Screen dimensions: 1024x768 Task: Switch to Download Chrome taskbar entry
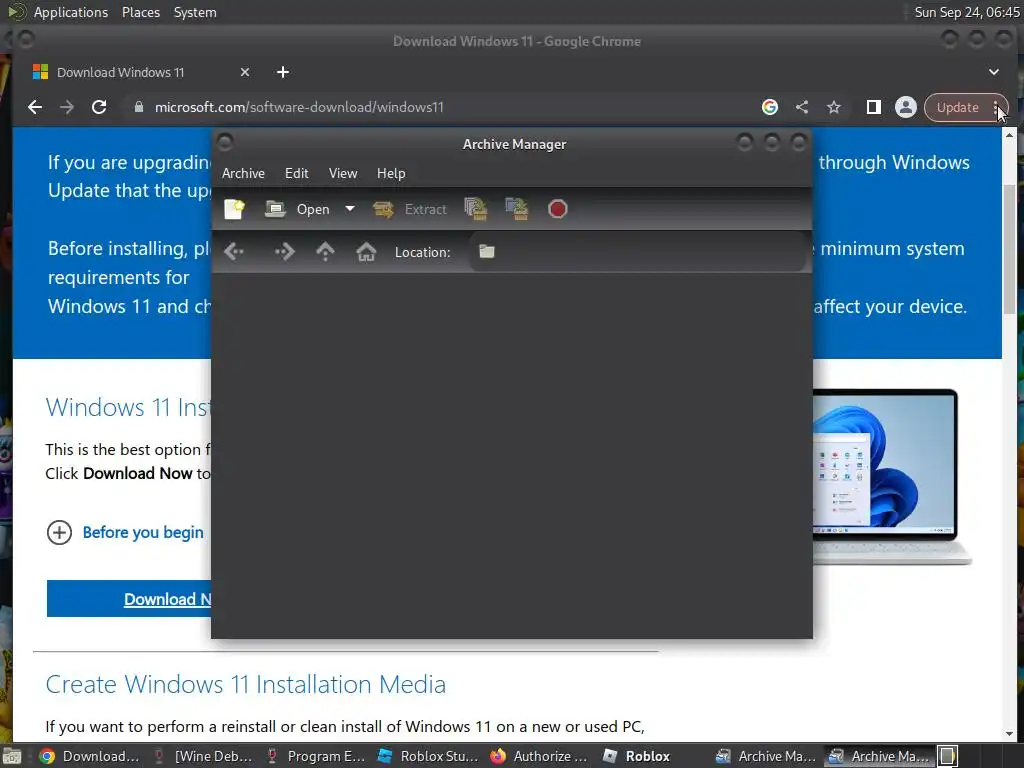pos(89,756)
